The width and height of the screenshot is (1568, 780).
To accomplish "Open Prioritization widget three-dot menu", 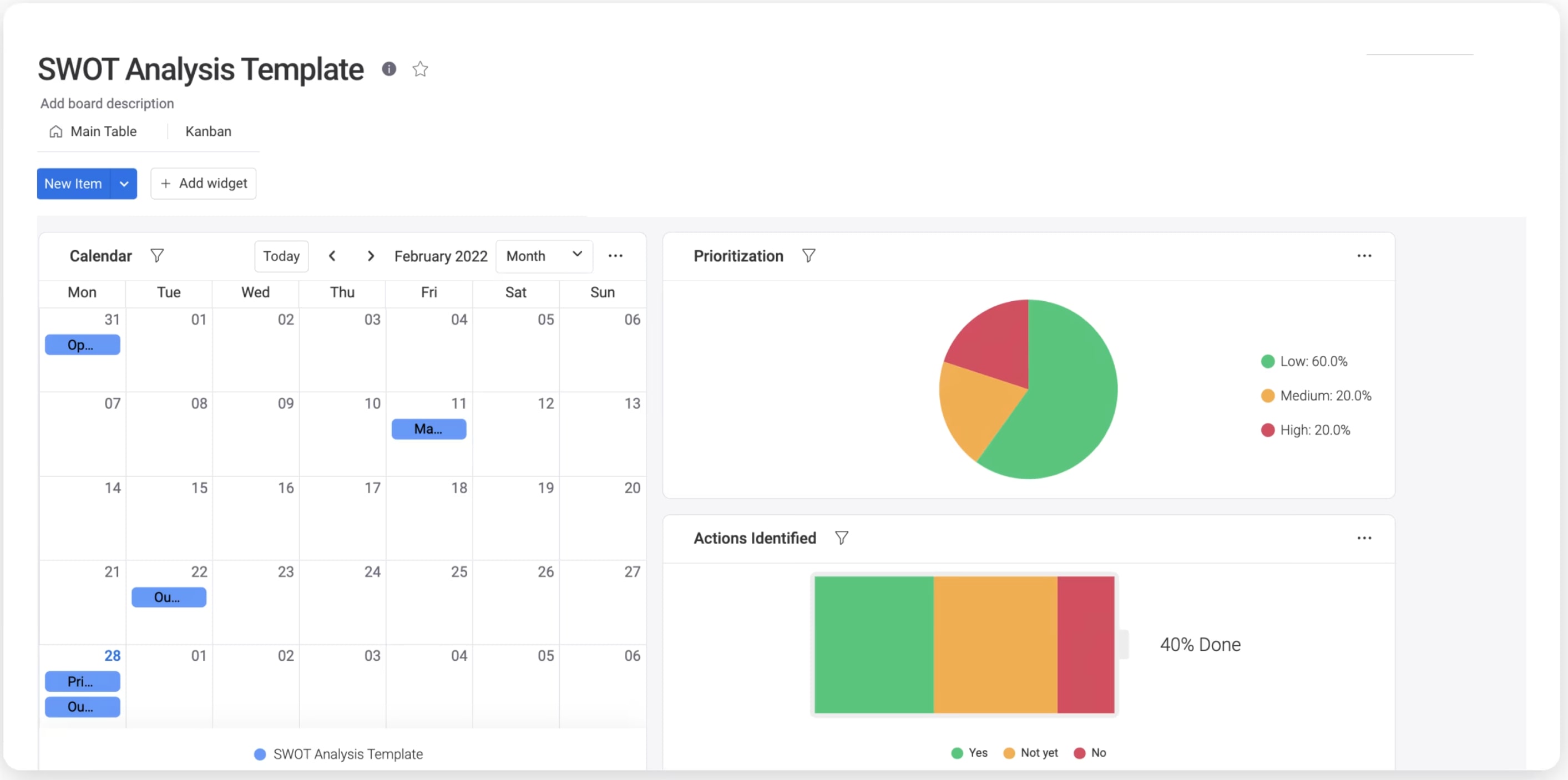I will tap(1364, 256).
